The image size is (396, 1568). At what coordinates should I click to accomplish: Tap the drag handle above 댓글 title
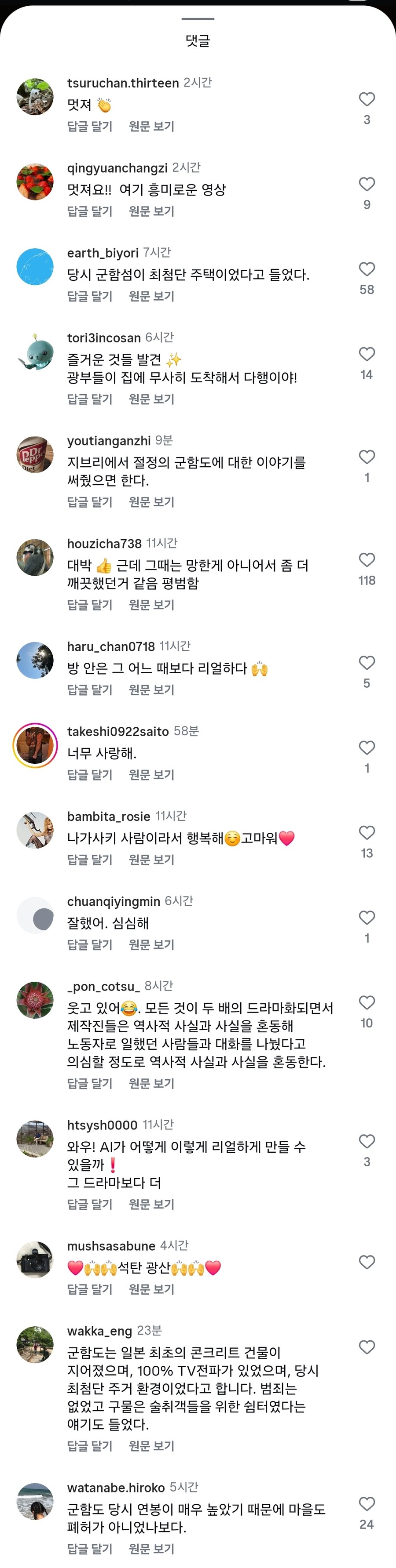click(198, 19)
